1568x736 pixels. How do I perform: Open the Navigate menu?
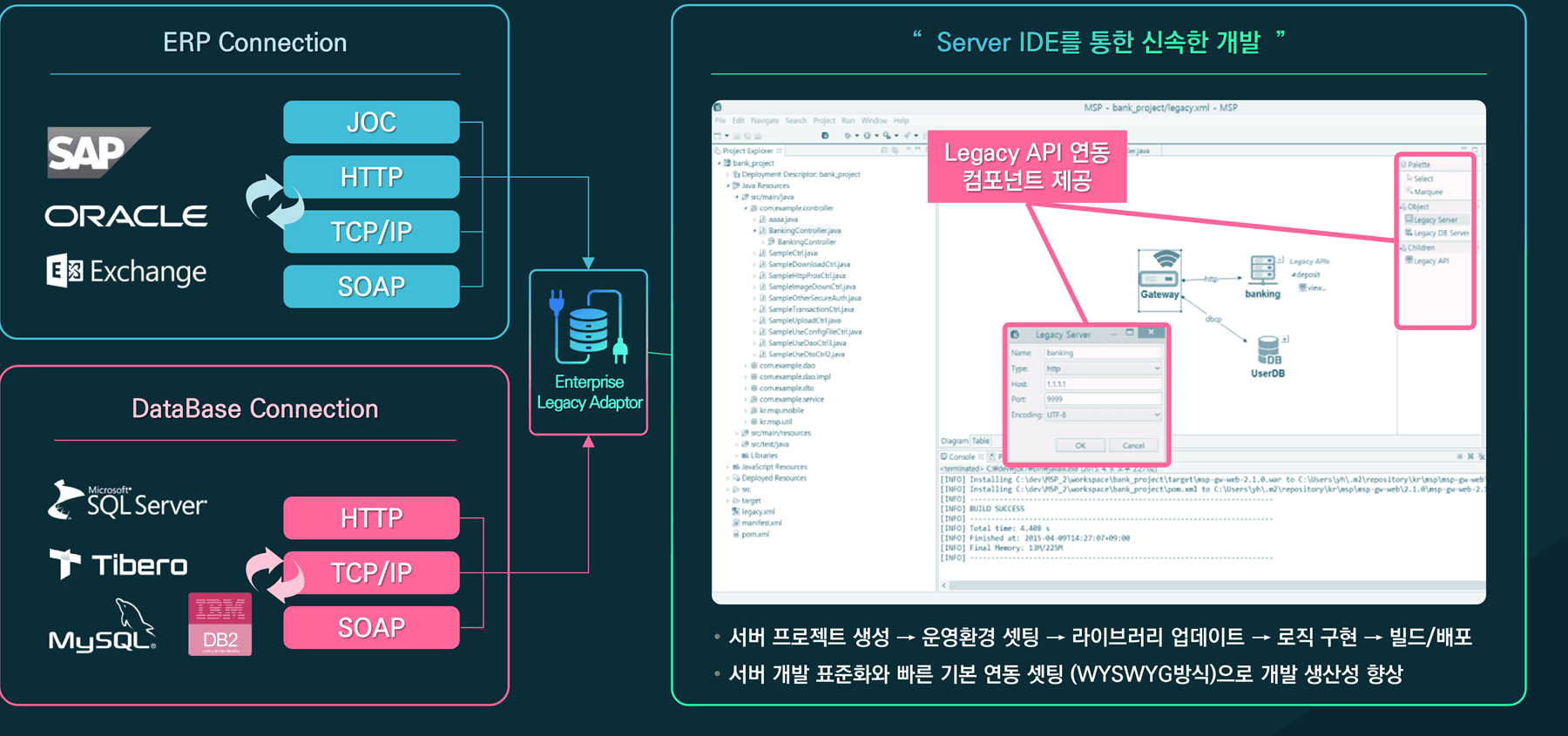(x=765, y=121)
